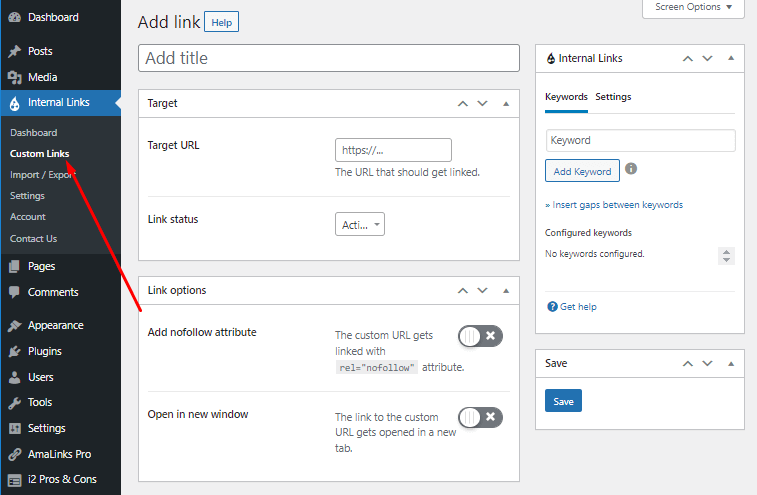This screenshot has height=495, width=757.
Task: Move the Internal Links panel up
Action: [x=688, y=58]
